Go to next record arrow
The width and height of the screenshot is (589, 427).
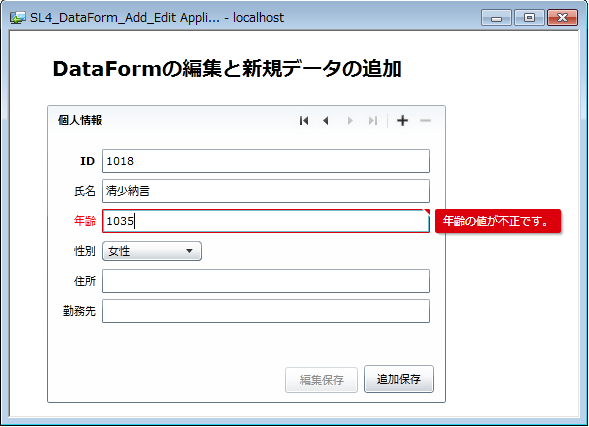tap(350, 121)
